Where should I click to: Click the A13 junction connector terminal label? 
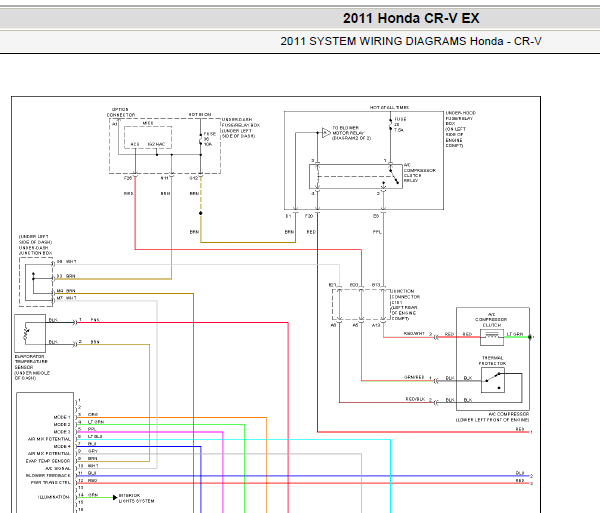click(x=376, y=325)
